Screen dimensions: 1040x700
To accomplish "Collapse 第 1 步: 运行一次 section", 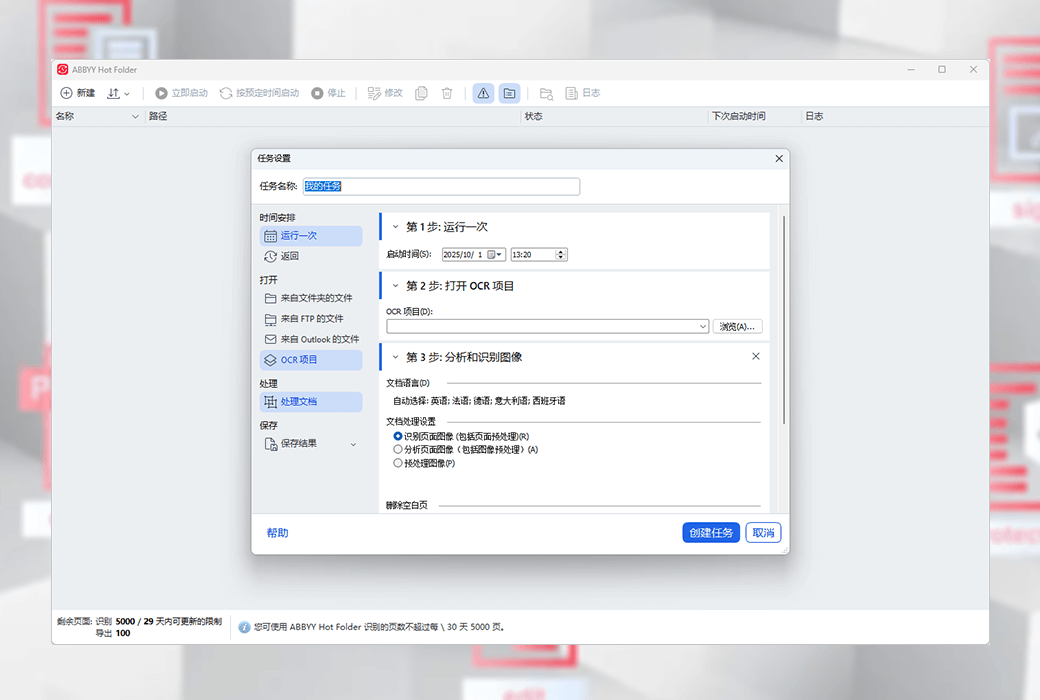I will tap(395, 227).
